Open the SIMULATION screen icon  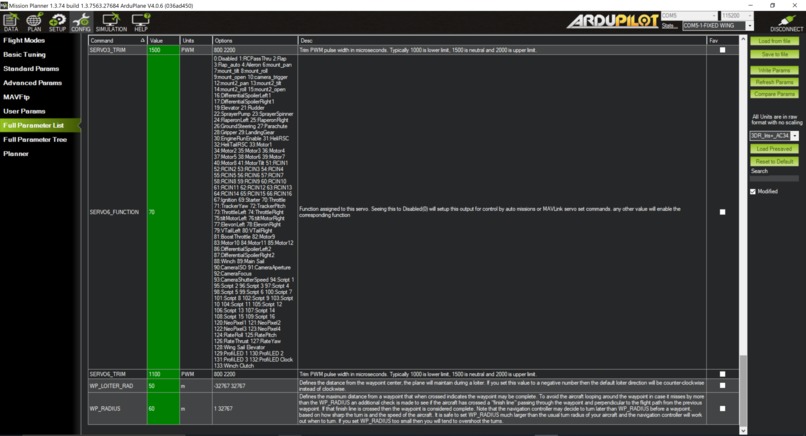[111, 22]
